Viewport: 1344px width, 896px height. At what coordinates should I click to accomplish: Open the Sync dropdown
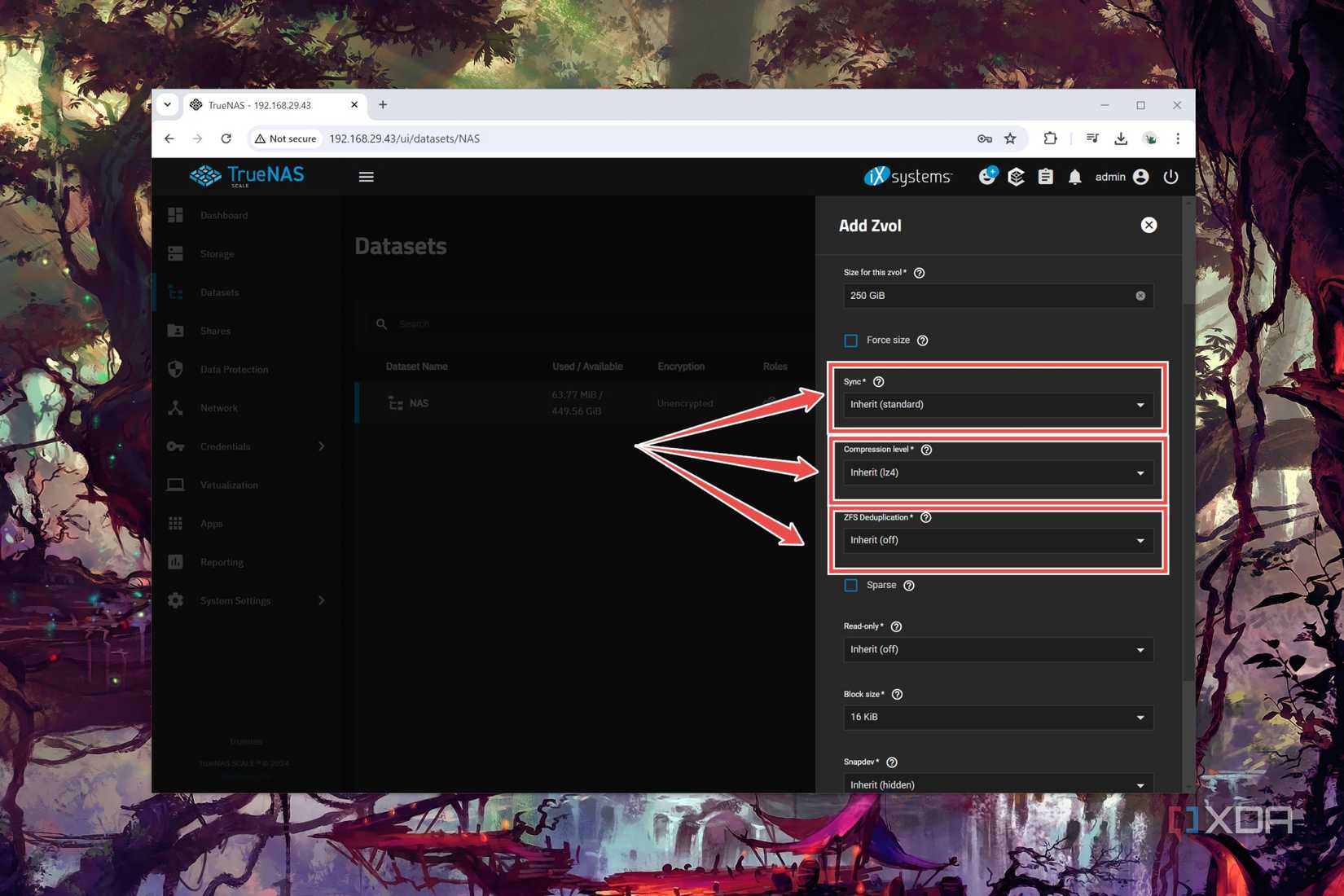point(998,405)
